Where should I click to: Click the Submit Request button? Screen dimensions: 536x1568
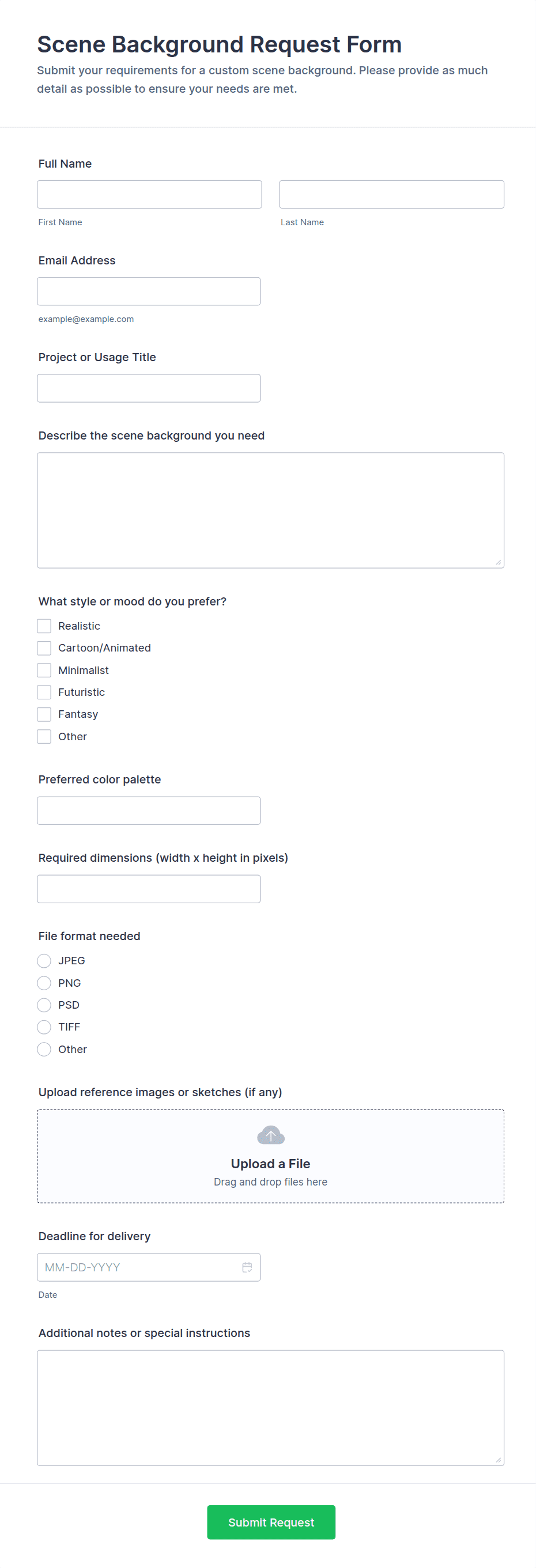271,1522
